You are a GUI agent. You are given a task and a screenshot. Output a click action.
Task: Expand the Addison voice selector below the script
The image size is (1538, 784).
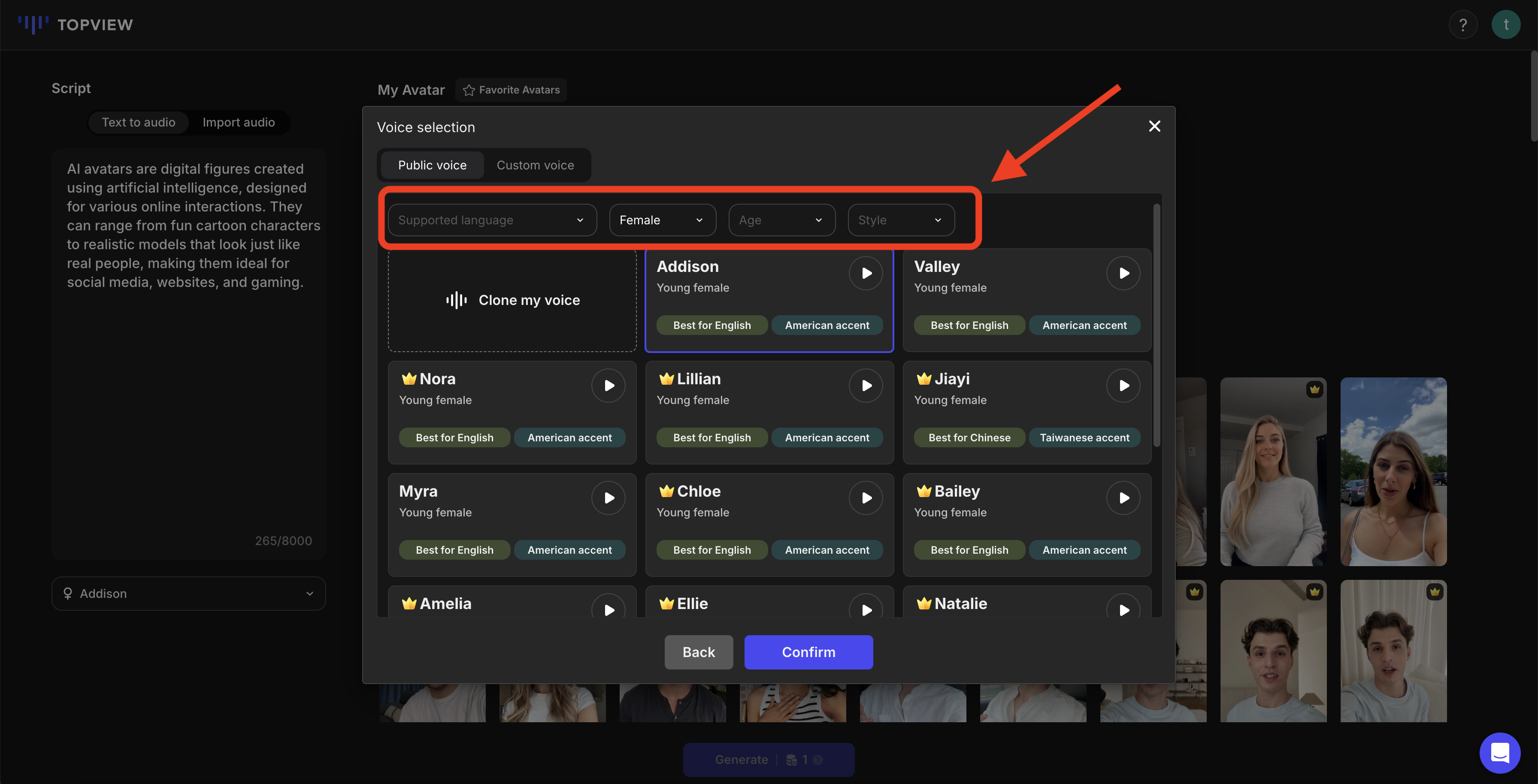point(189,594)
